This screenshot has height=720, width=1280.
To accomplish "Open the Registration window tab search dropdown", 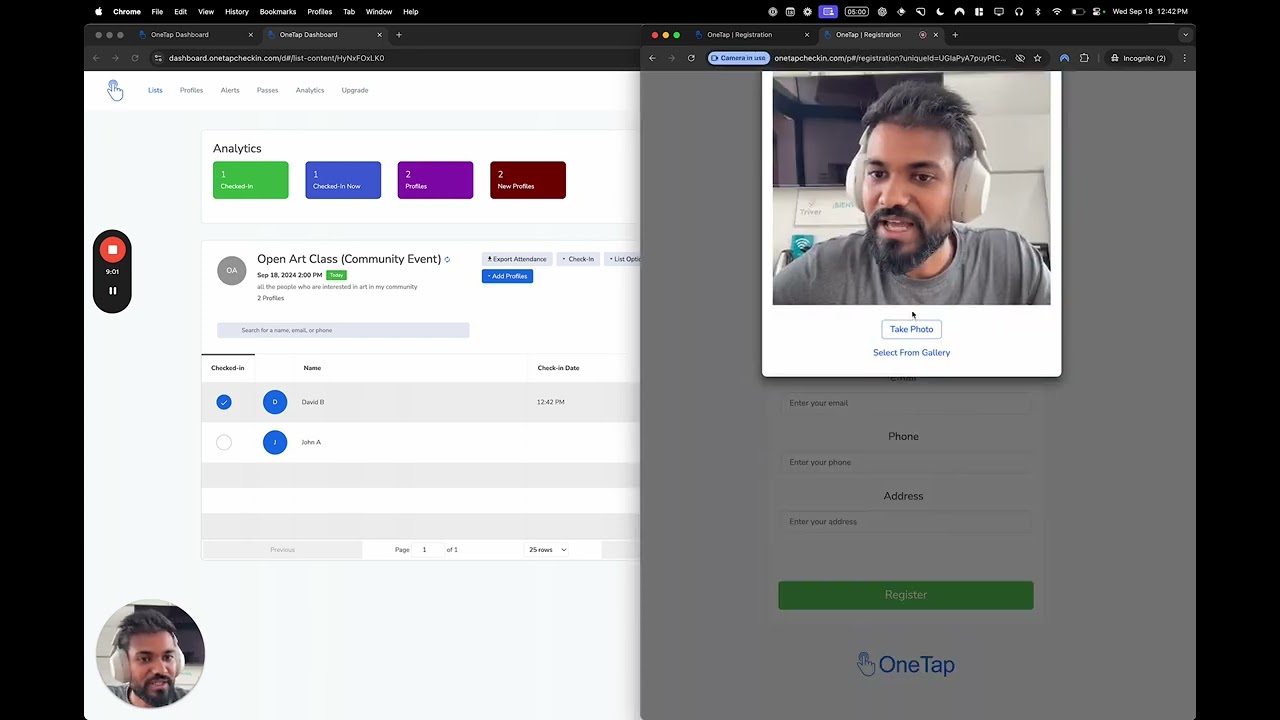I will [x=1185, y=35].
